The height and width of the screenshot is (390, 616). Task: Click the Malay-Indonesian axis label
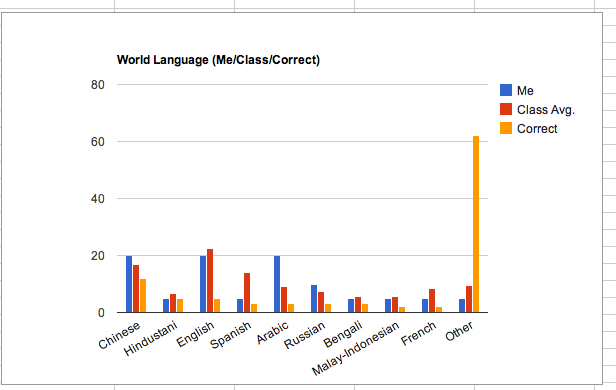(x=355, y=349)
